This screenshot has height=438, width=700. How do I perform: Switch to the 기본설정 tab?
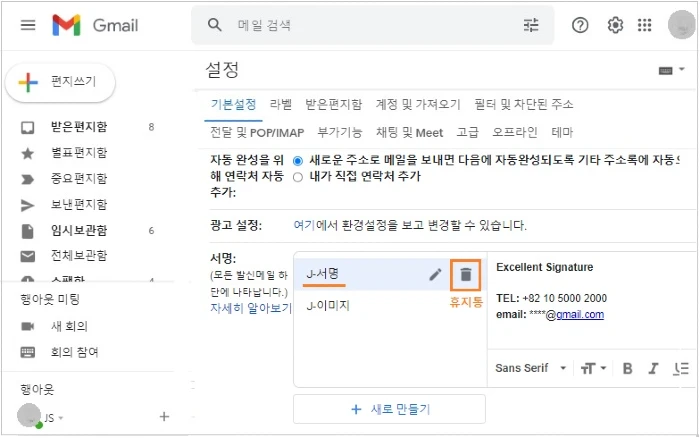click(x=233, y=104)
